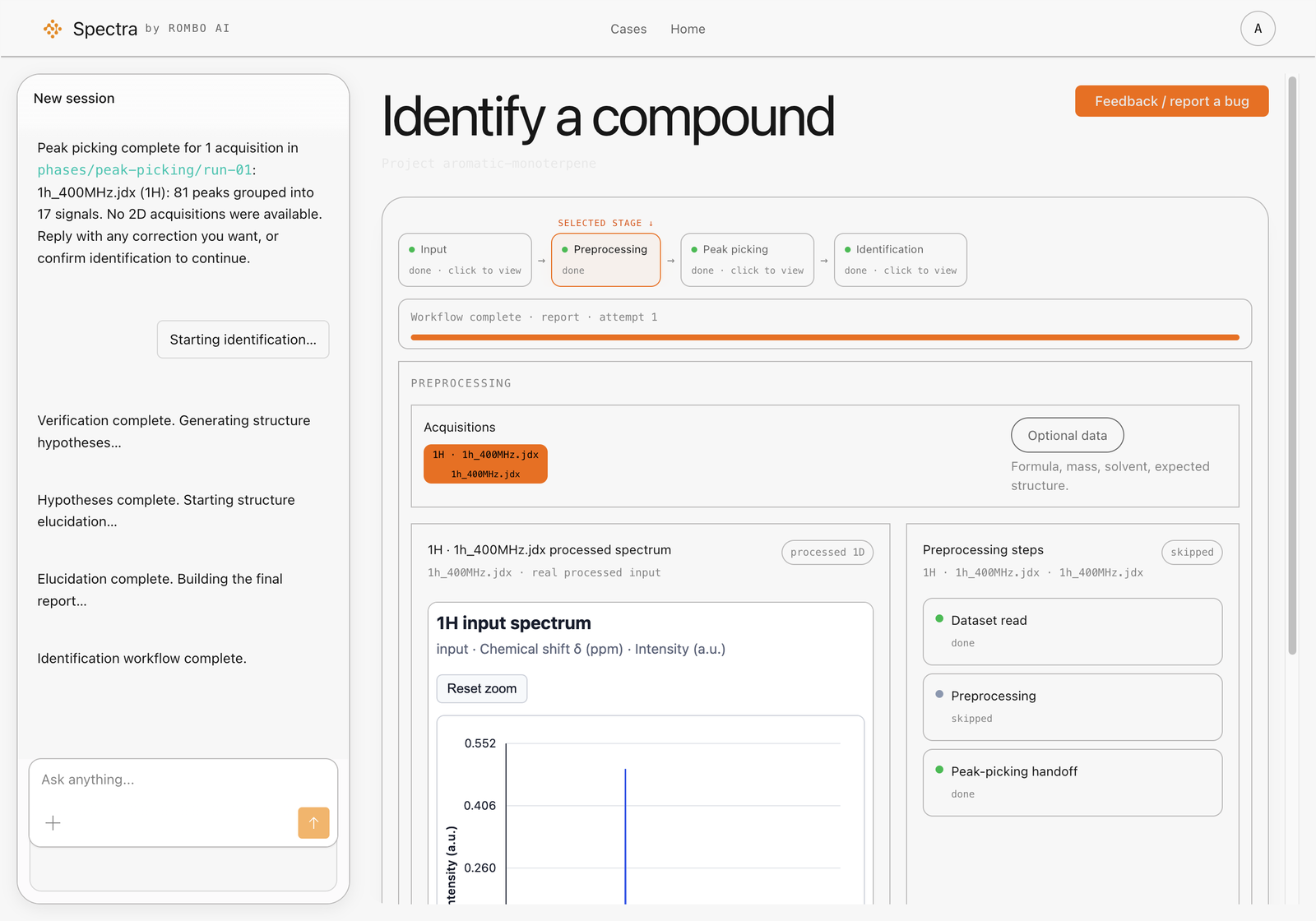Viewport: 1316px width, 921px height.
Task: Open the Input stage card
Action: (x=465, y=260)
